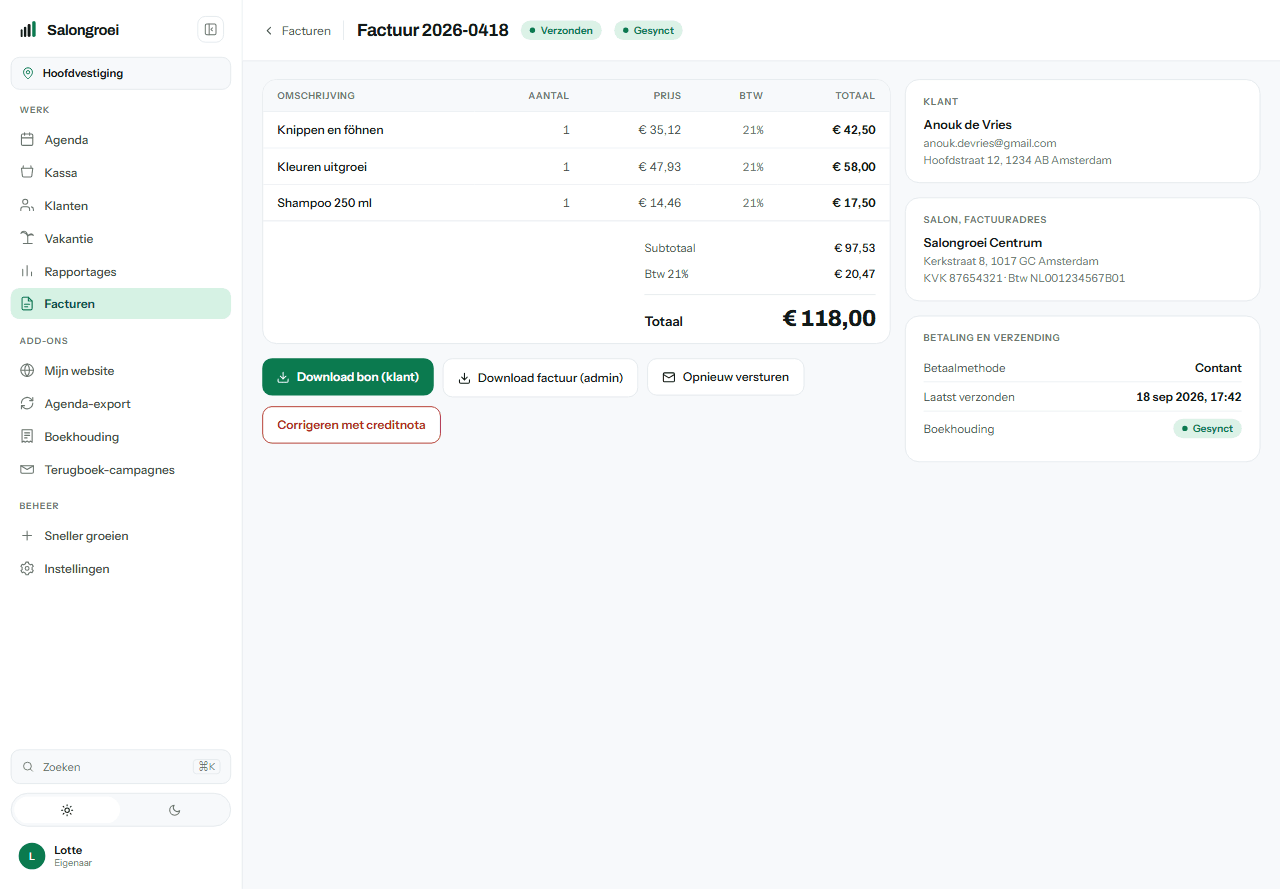The height and width of the screenshot is (889, 1280).
Task: Focus the Zoeken search field
Action: [121, 767]
